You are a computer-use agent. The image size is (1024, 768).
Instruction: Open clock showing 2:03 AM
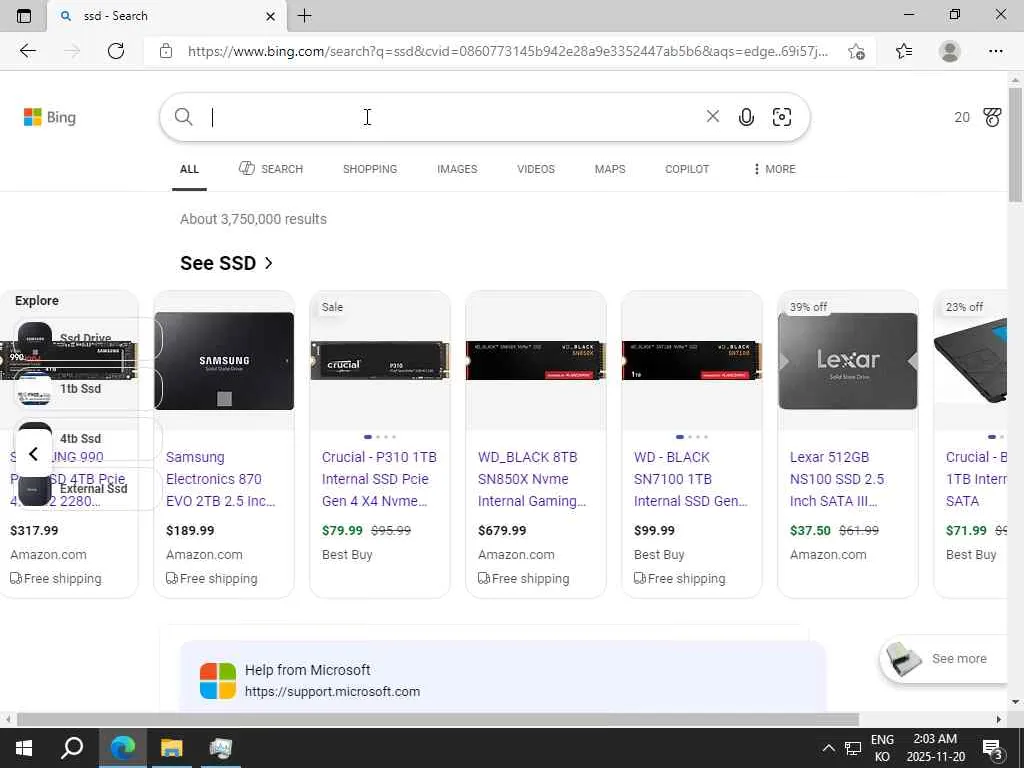(x=935, y=748)
